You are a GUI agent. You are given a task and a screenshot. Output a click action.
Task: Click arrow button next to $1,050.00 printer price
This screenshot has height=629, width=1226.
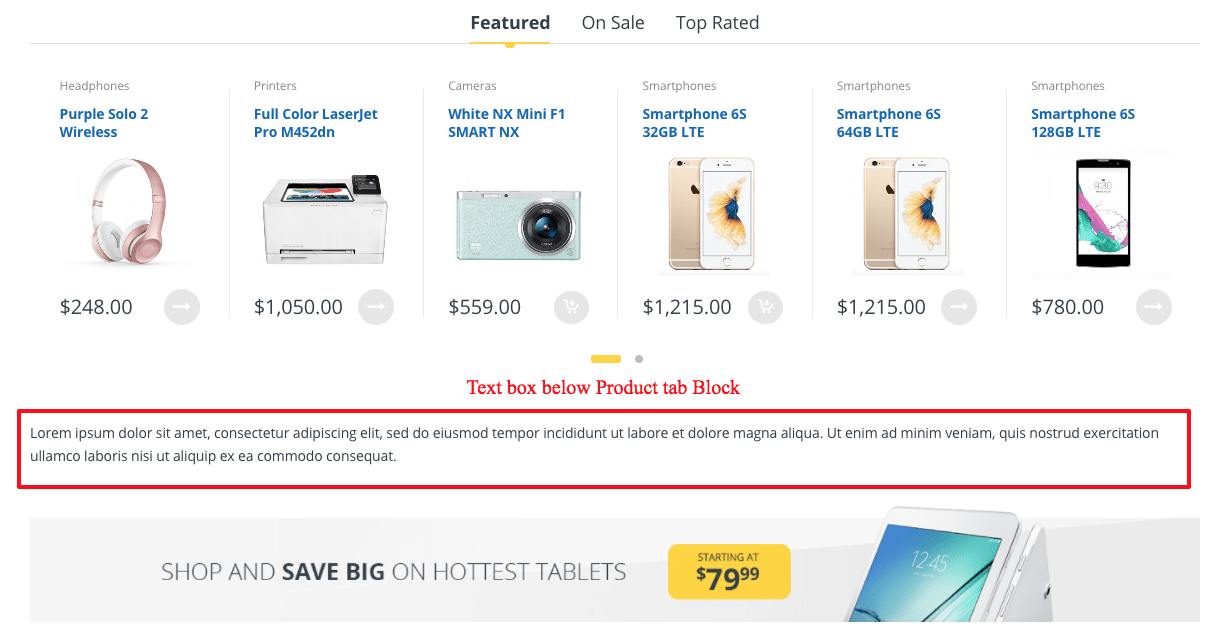(x=376, y=307)
